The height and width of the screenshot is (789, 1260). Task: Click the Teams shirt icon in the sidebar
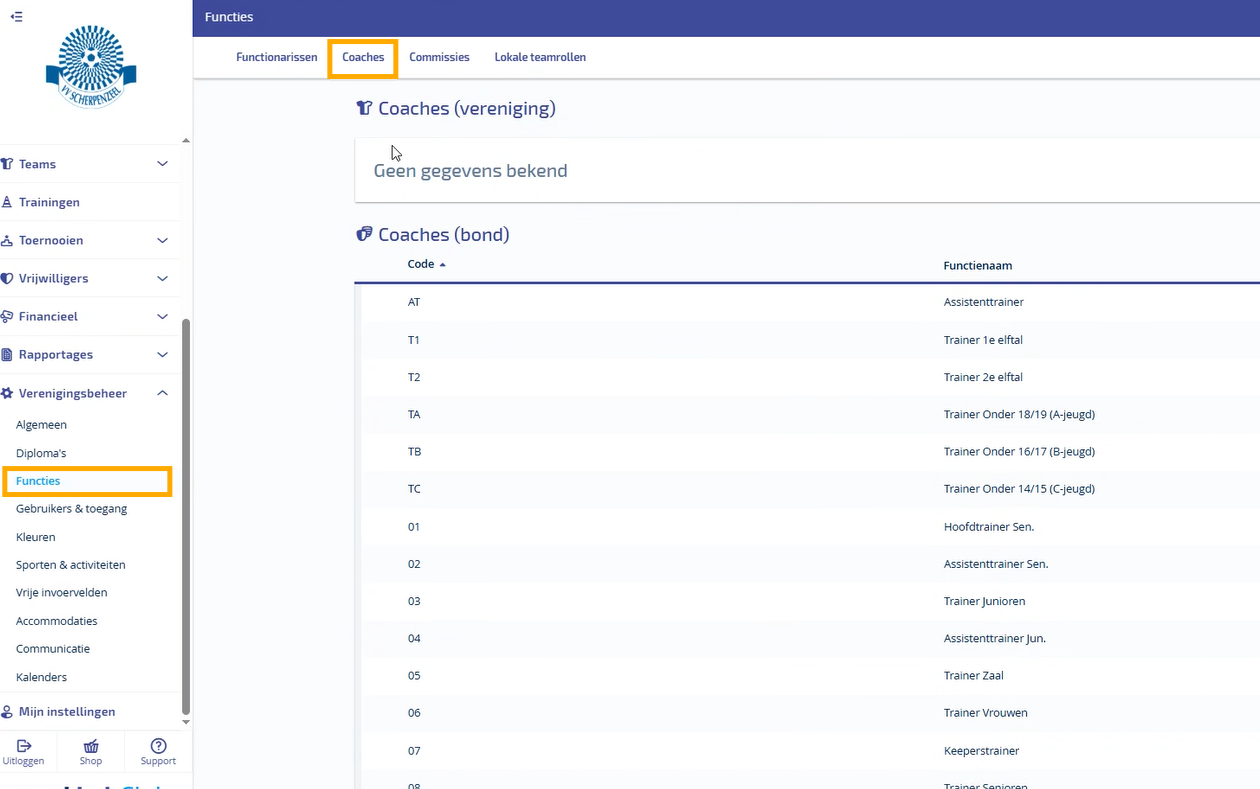click(x=7, y=164)
